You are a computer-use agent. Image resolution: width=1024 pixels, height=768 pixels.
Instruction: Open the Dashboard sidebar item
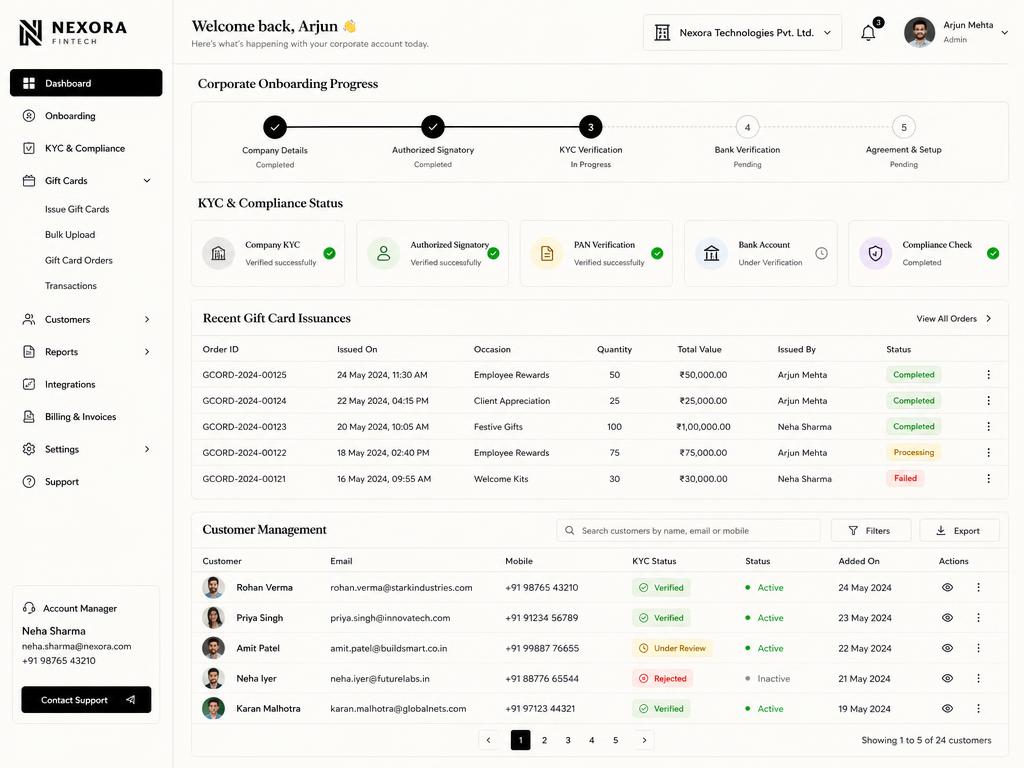tap(86, 83)
